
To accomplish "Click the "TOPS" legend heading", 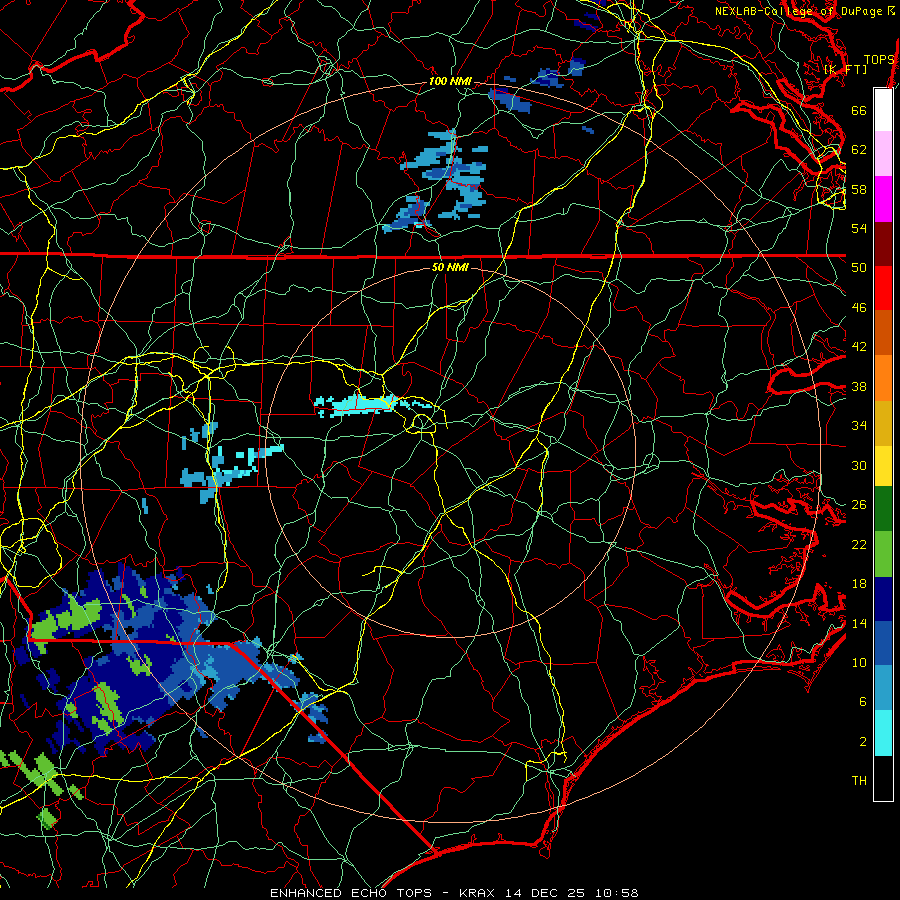I will 879,60.
